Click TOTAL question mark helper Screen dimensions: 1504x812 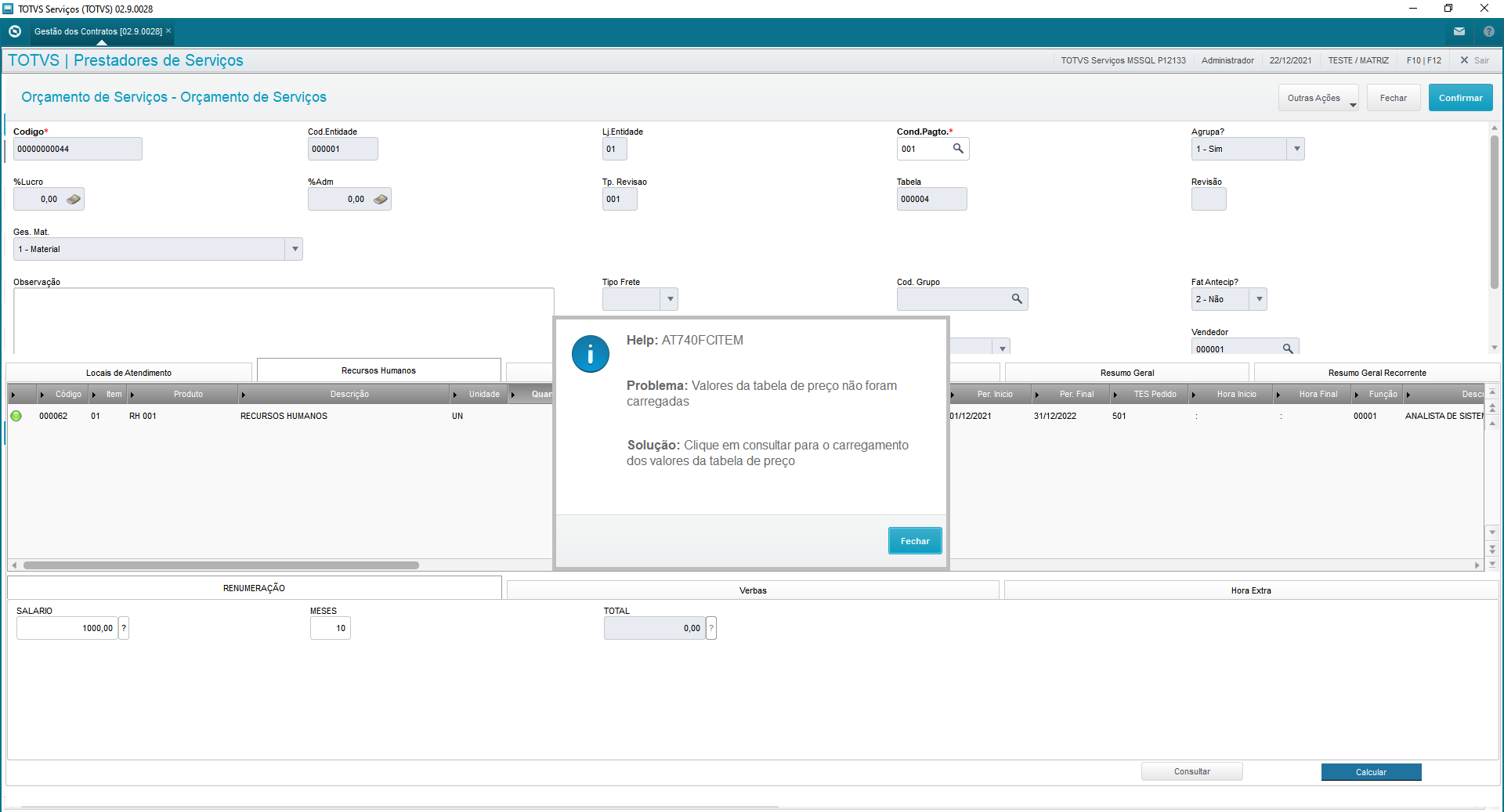(x=711, y=628)
